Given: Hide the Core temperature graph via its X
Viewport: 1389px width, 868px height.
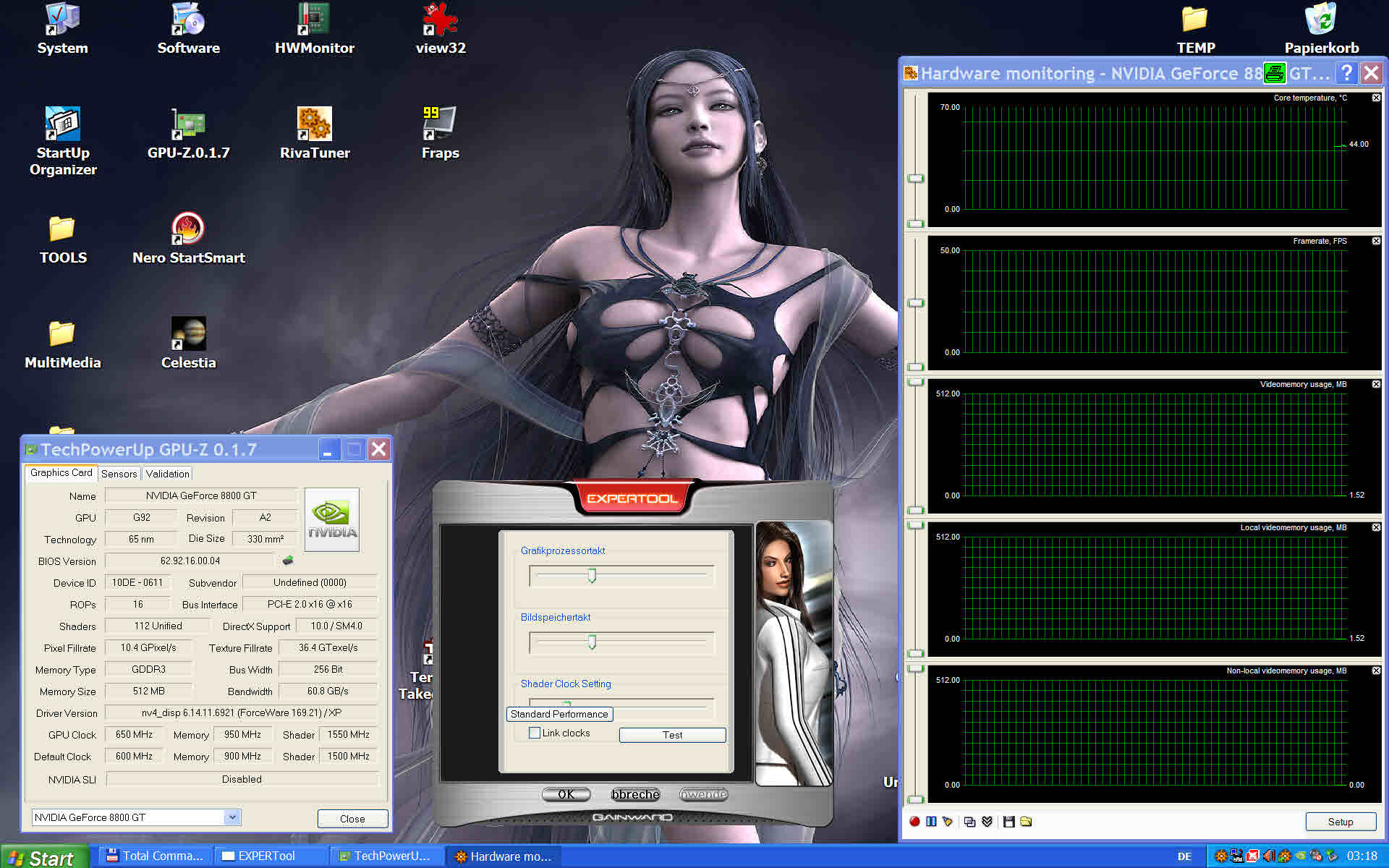Looking at the screenshot, I should [x=1376, y=98].
